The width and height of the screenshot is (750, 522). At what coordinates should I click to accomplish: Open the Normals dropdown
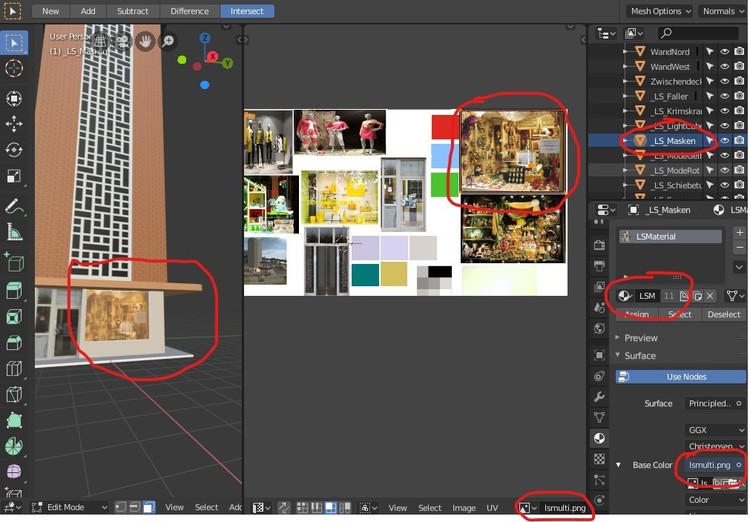pyautogui.click(x=722, y=11)
